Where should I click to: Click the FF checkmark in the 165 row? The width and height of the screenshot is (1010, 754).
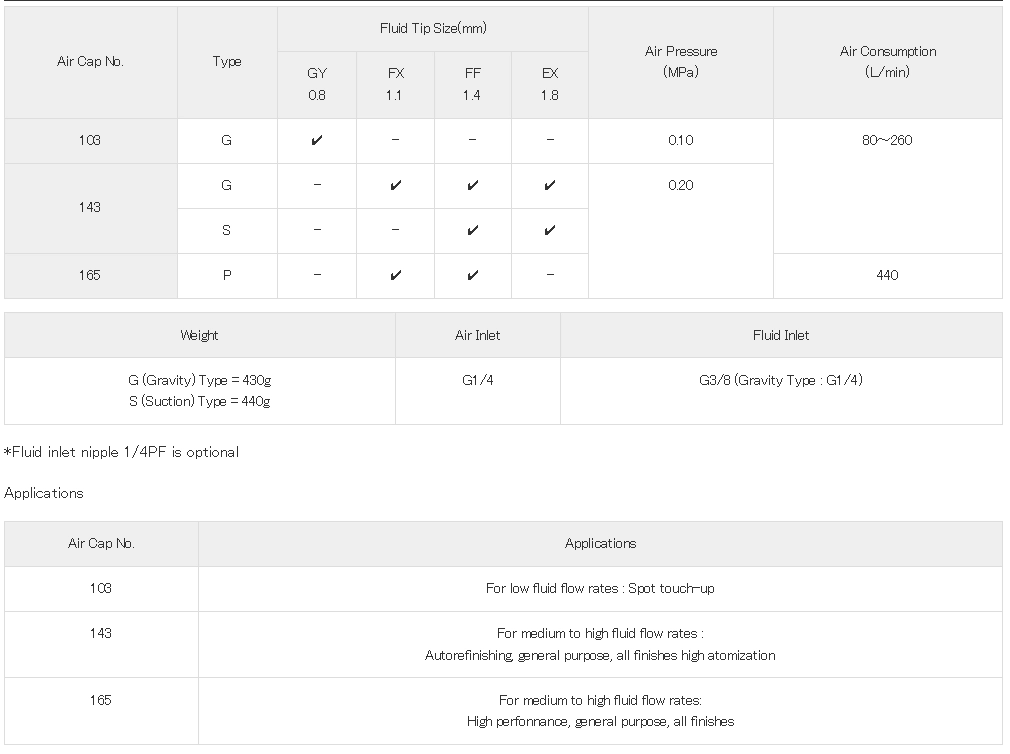click(473, 276)
